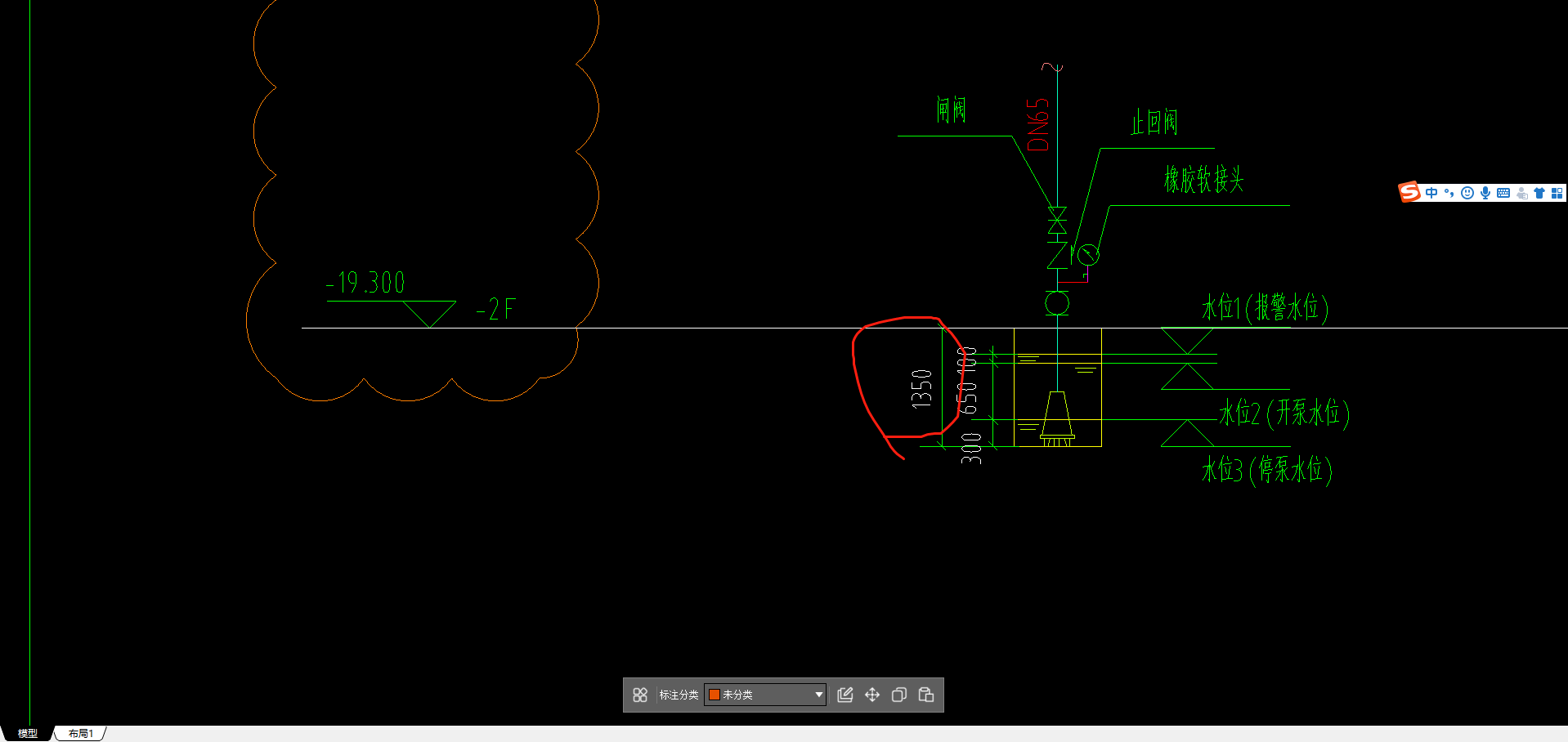
Task: Select the 650 dimension text
Action: [x=967, y=397]
